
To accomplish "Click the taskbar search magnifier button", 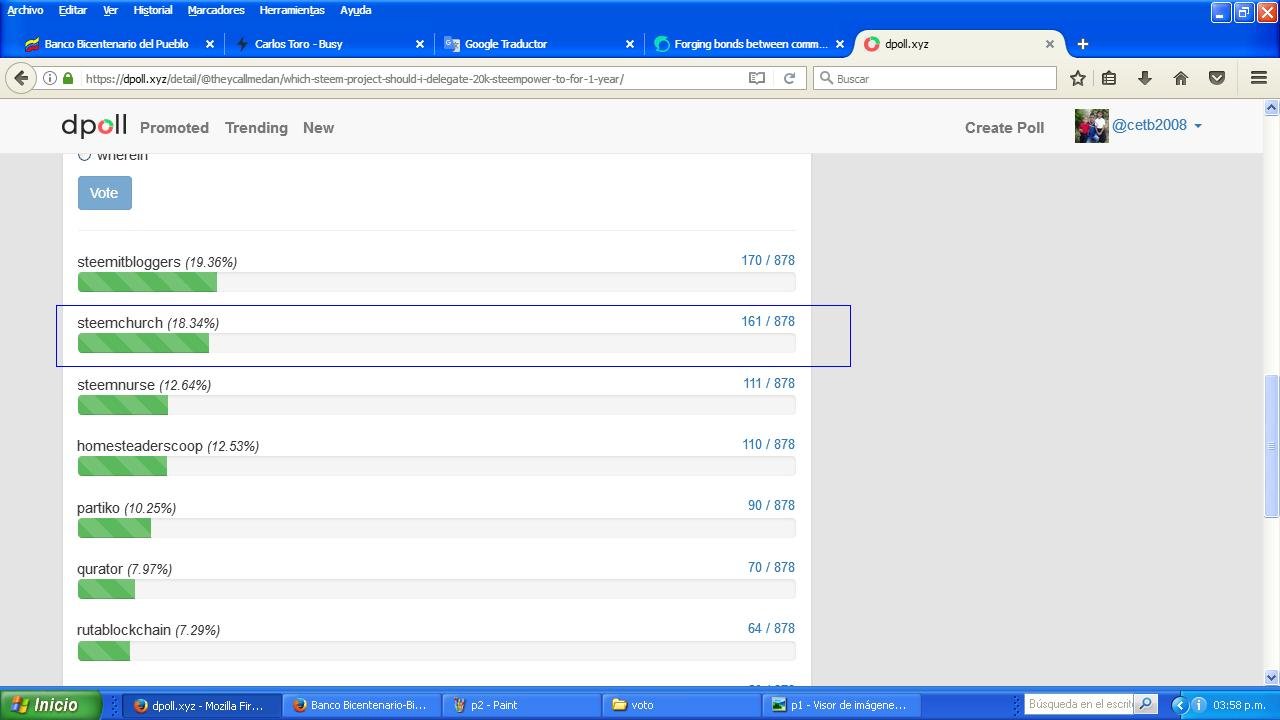I will tap(1146, 705).
